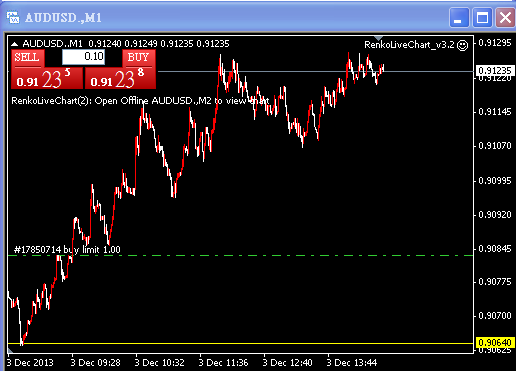The width and height of the screenshot is (516, 371).
Task: Click the buy price 0.91 23 tile
Action: [120, 78]
